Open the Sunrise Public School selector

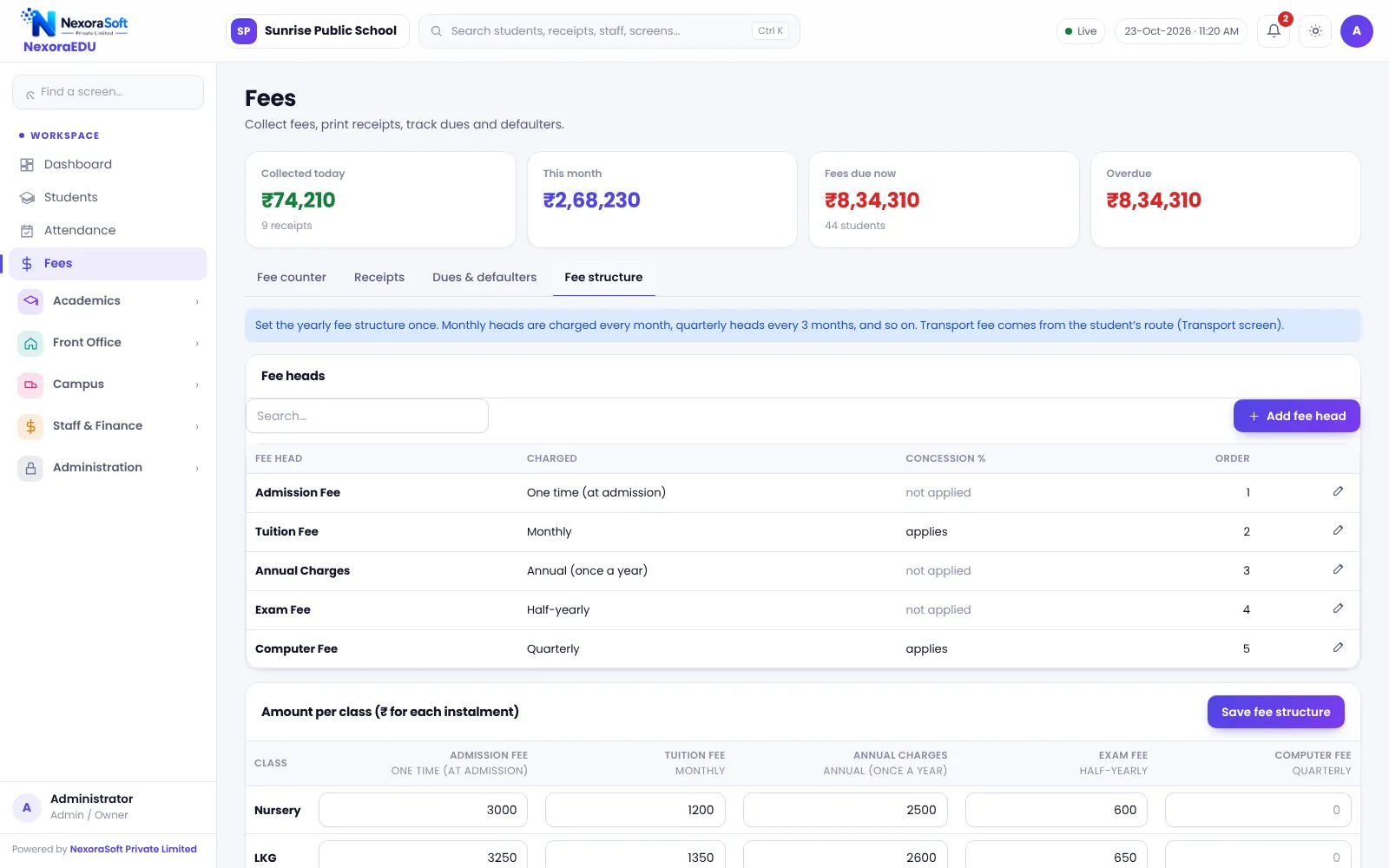(317, 31)
